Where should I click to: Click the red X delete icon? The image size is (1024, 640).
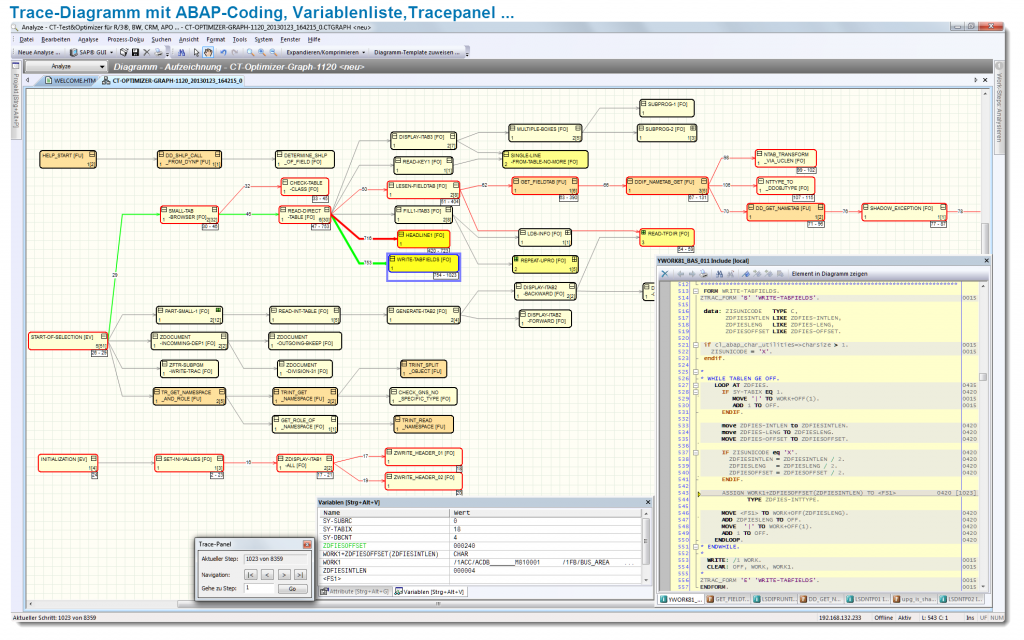[145, 51]
